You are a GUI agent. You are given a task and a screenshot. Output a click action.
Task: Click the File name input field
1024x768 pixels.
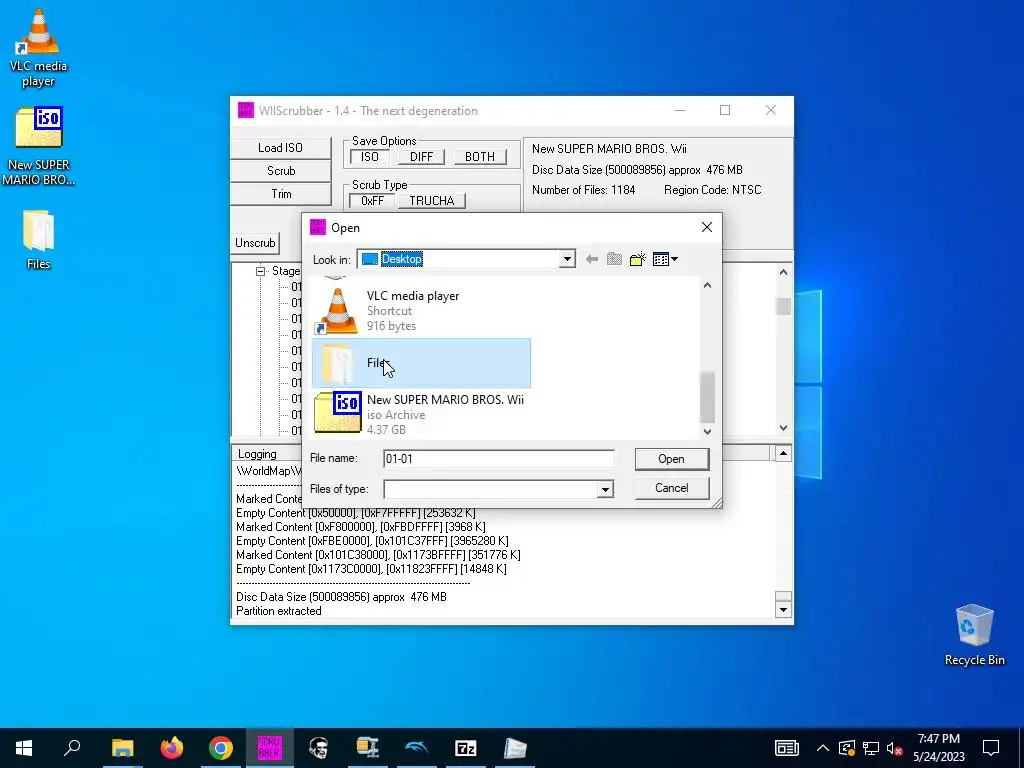pos(499,458)
